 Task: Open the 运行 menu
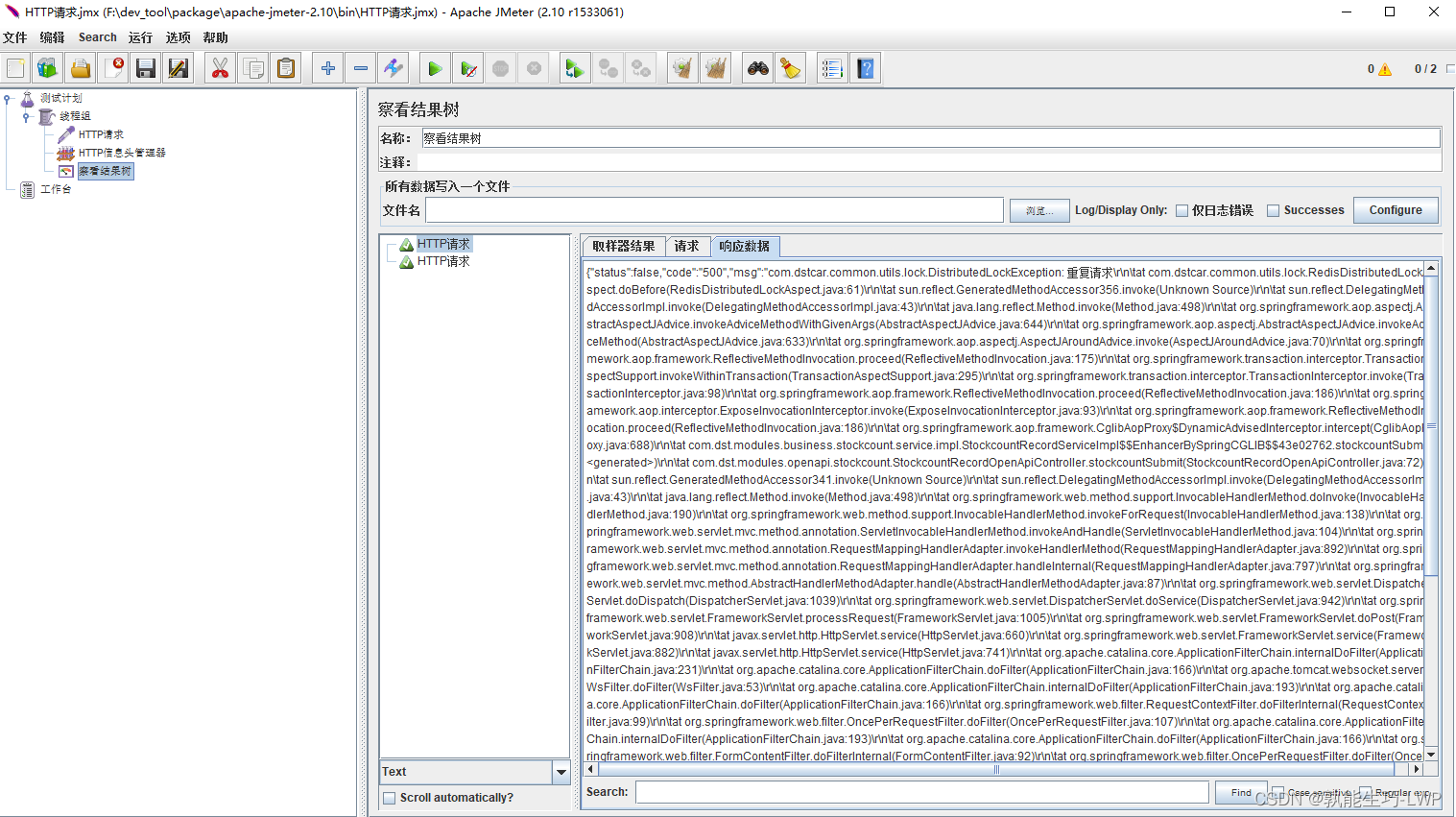(x=140, y=37)
